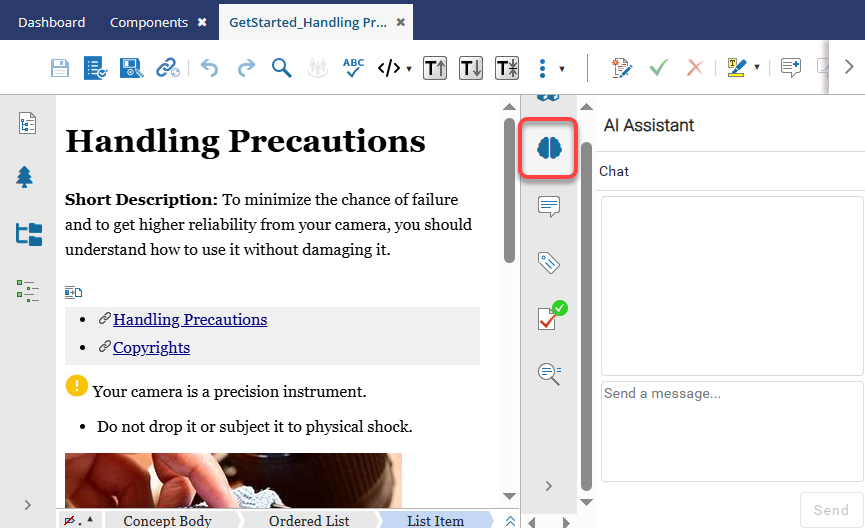The width and height of the screenshot is (865, 528).
Task: Open the comments speech bubble side panel
Action: click(548, 207)
